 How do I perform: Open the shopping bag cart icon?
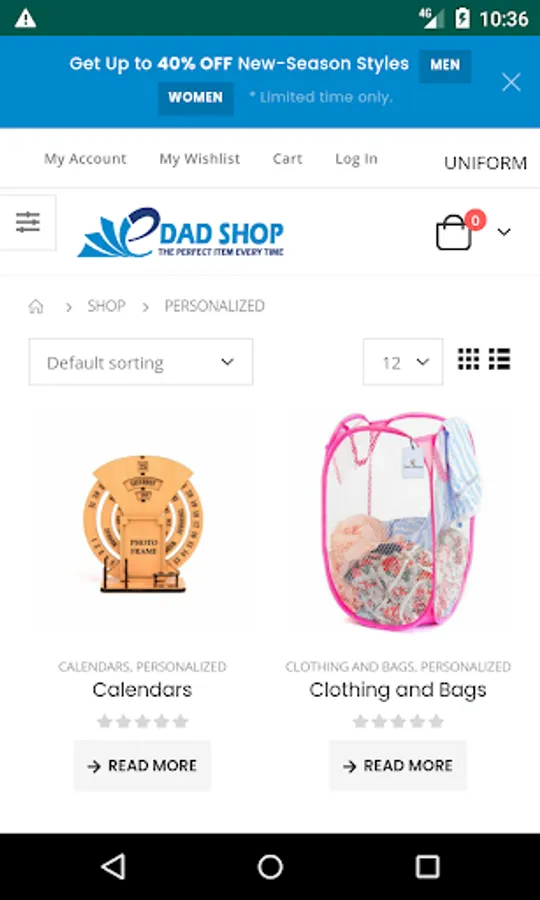tap(454, 232)
